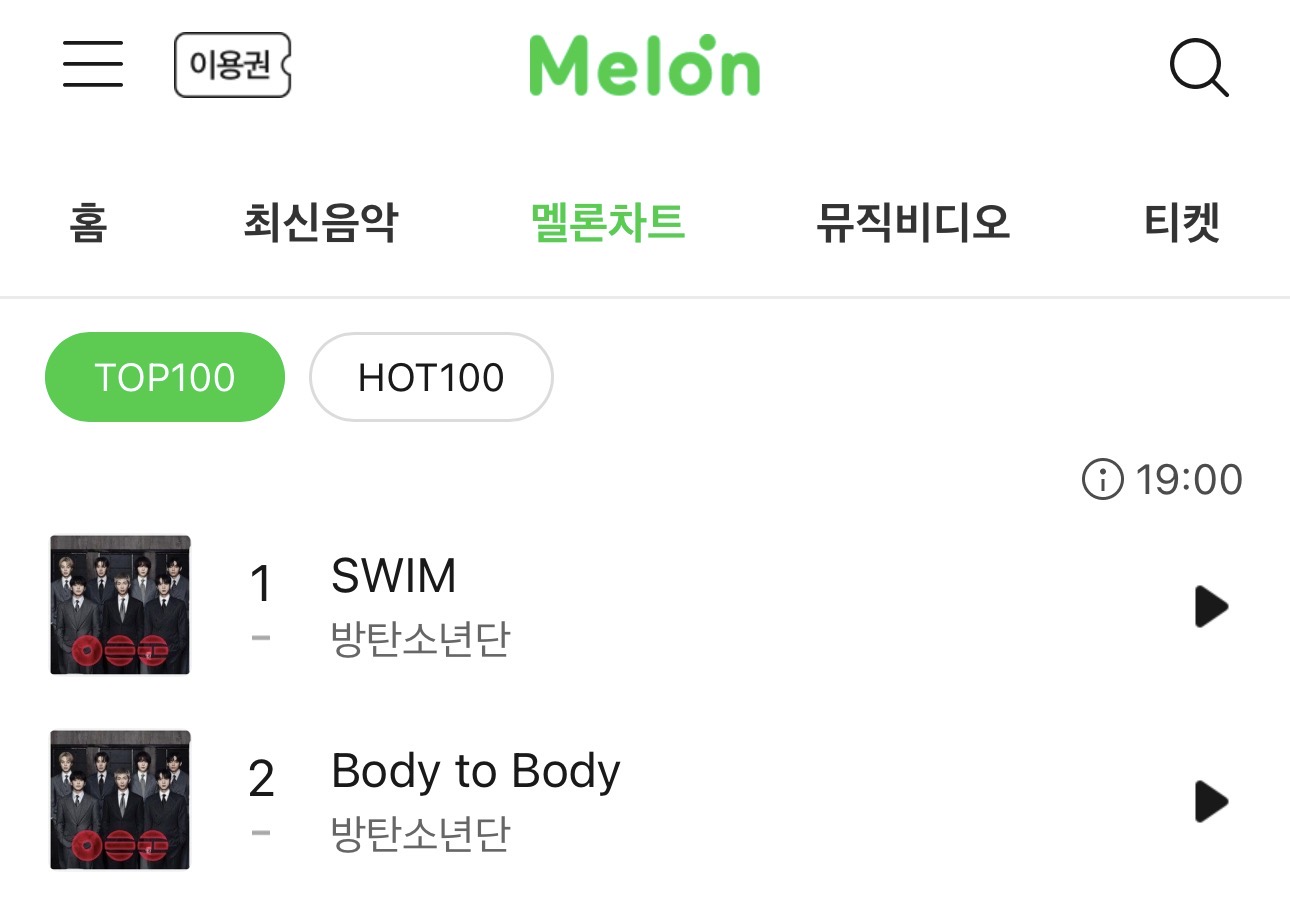
Task: Tap artist 방탄소년단 under SWIM
Action: 420,639
